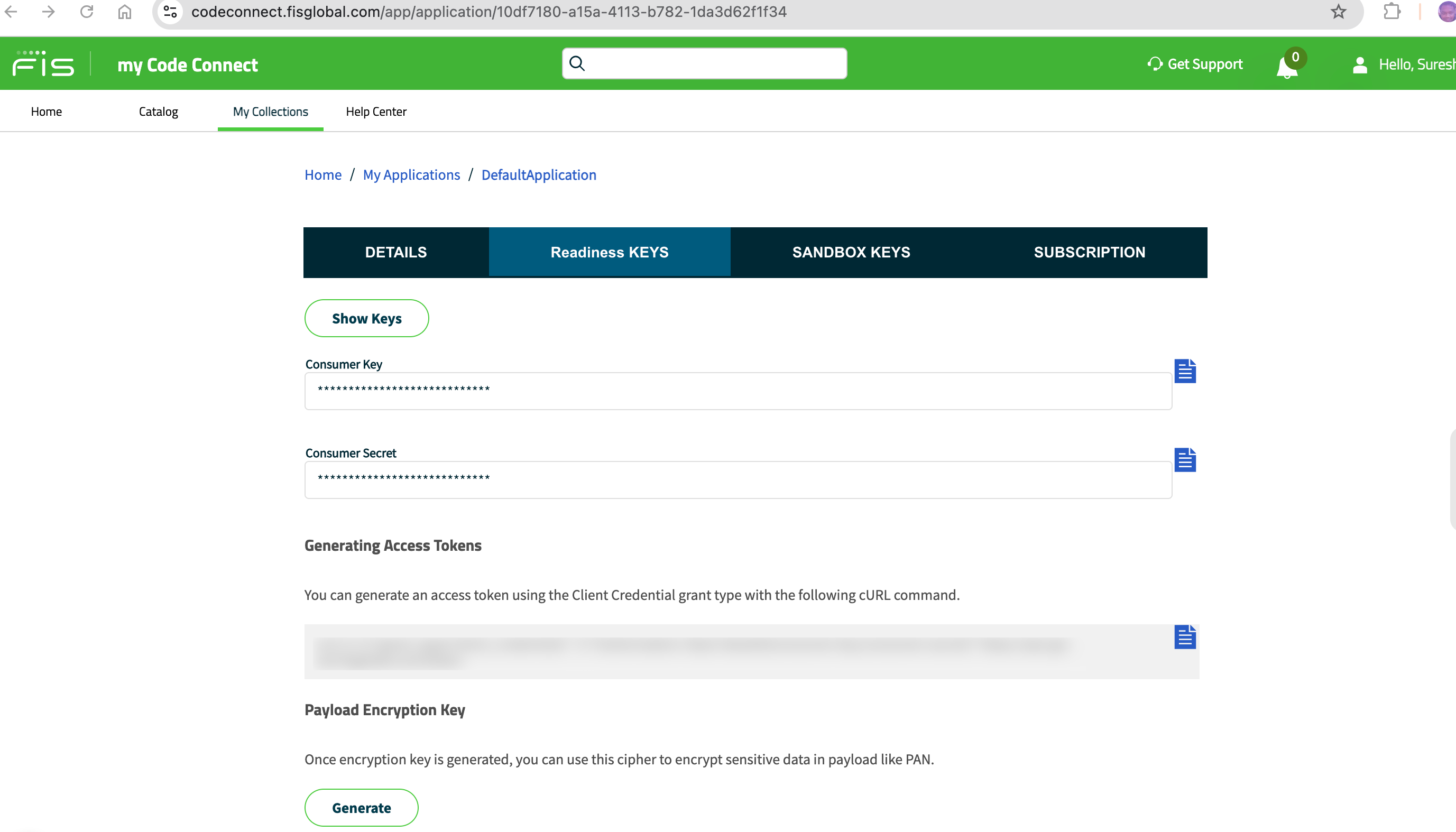Switch to the SANDBOX KEYS tab
The image size is (1456, 832).
[851, 252]
